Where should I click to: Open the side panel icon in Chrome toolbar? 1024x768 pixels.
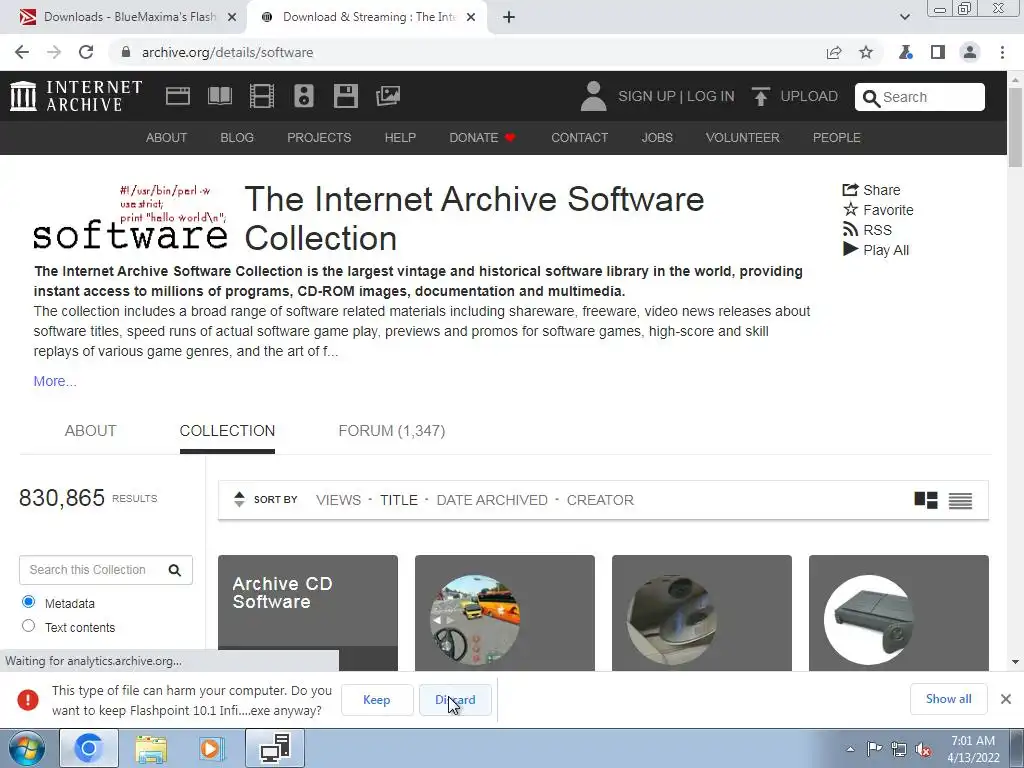tap(938, 52)
